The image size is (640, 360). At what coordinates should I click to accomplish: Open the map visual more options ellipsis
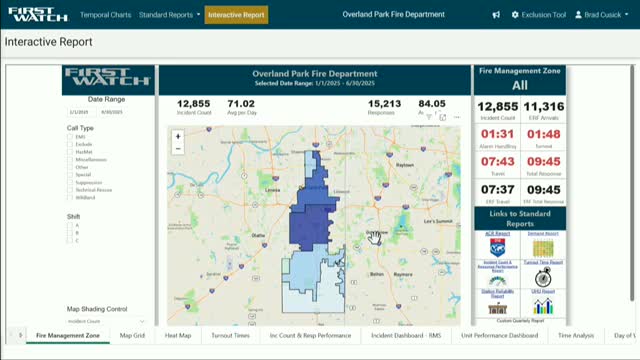[457, 117]
